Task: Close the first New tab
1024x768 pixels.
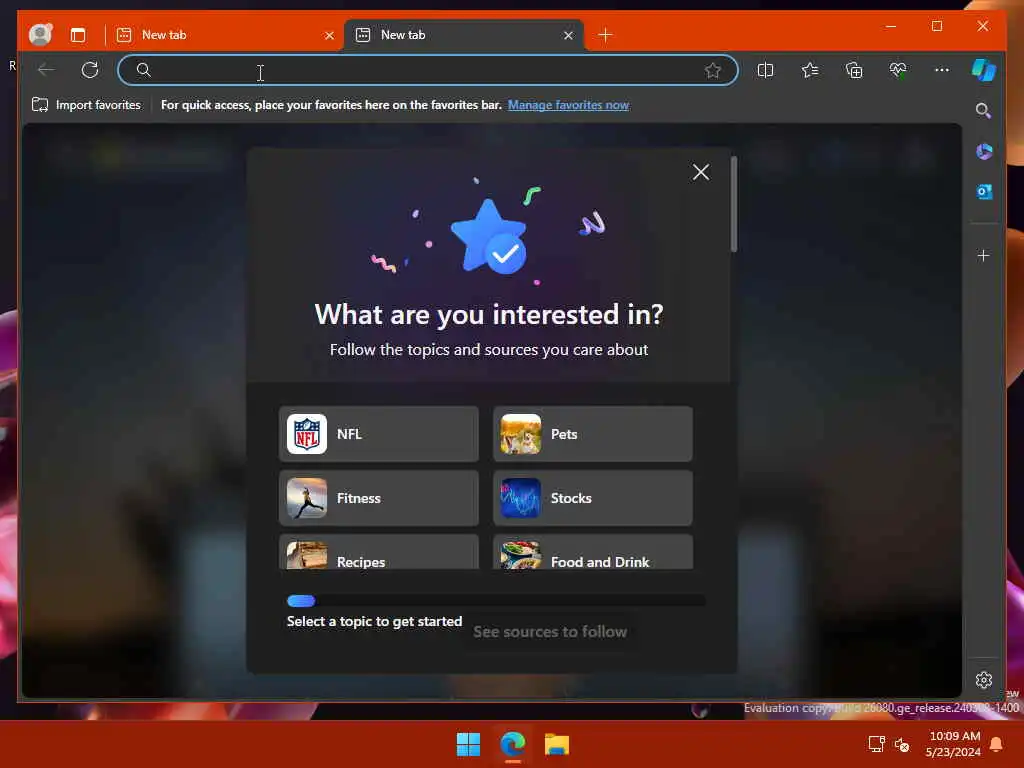Action: (329, 35)
